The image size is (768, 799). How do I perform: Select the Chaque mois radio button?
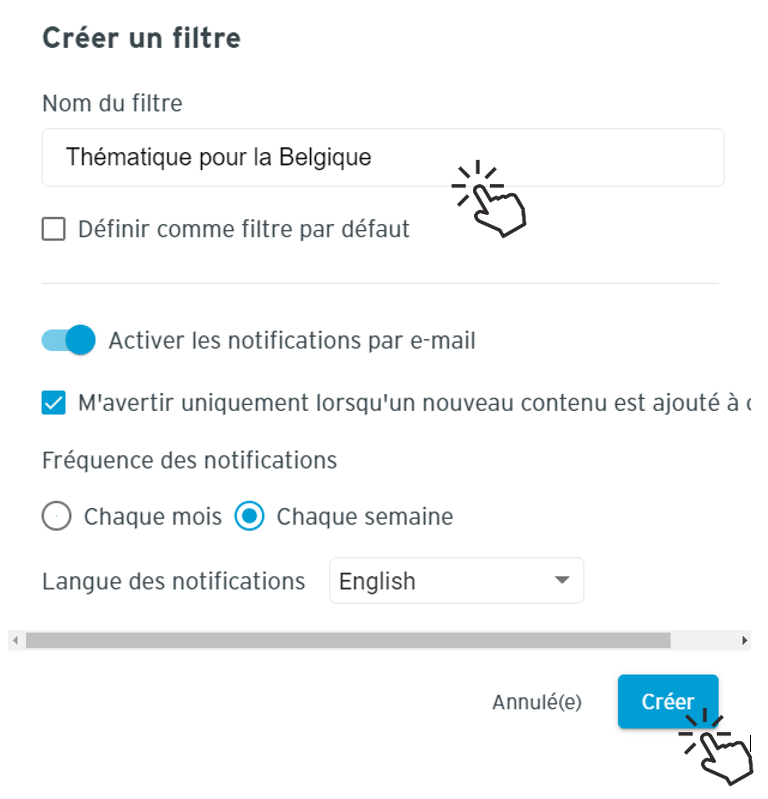56,516
